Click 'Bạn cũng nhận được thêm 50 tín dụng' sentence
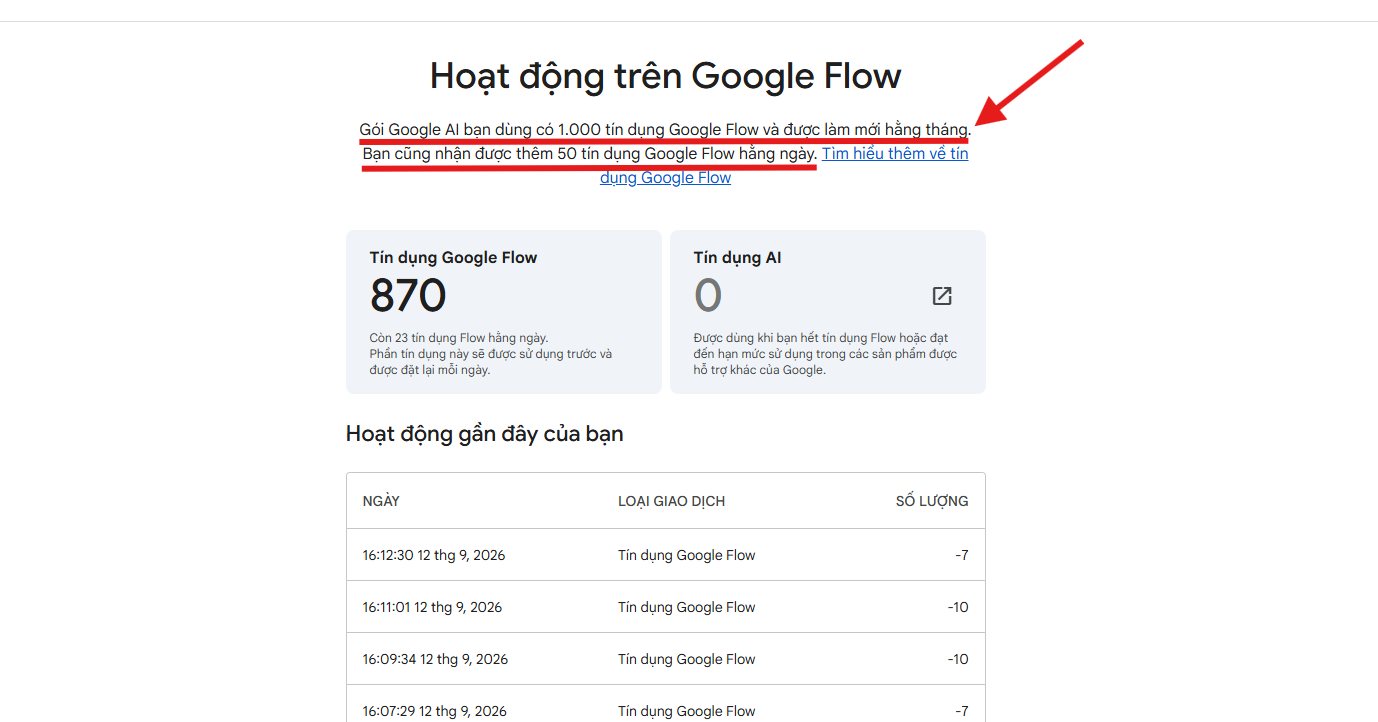The image size is (1378, 722). click(590, 154)
